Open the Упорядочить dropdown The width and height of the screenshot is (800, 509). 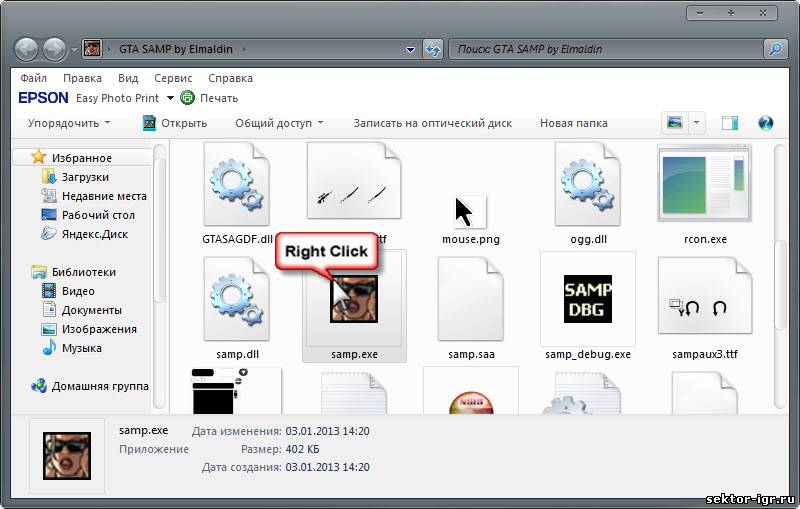[69, 123]
